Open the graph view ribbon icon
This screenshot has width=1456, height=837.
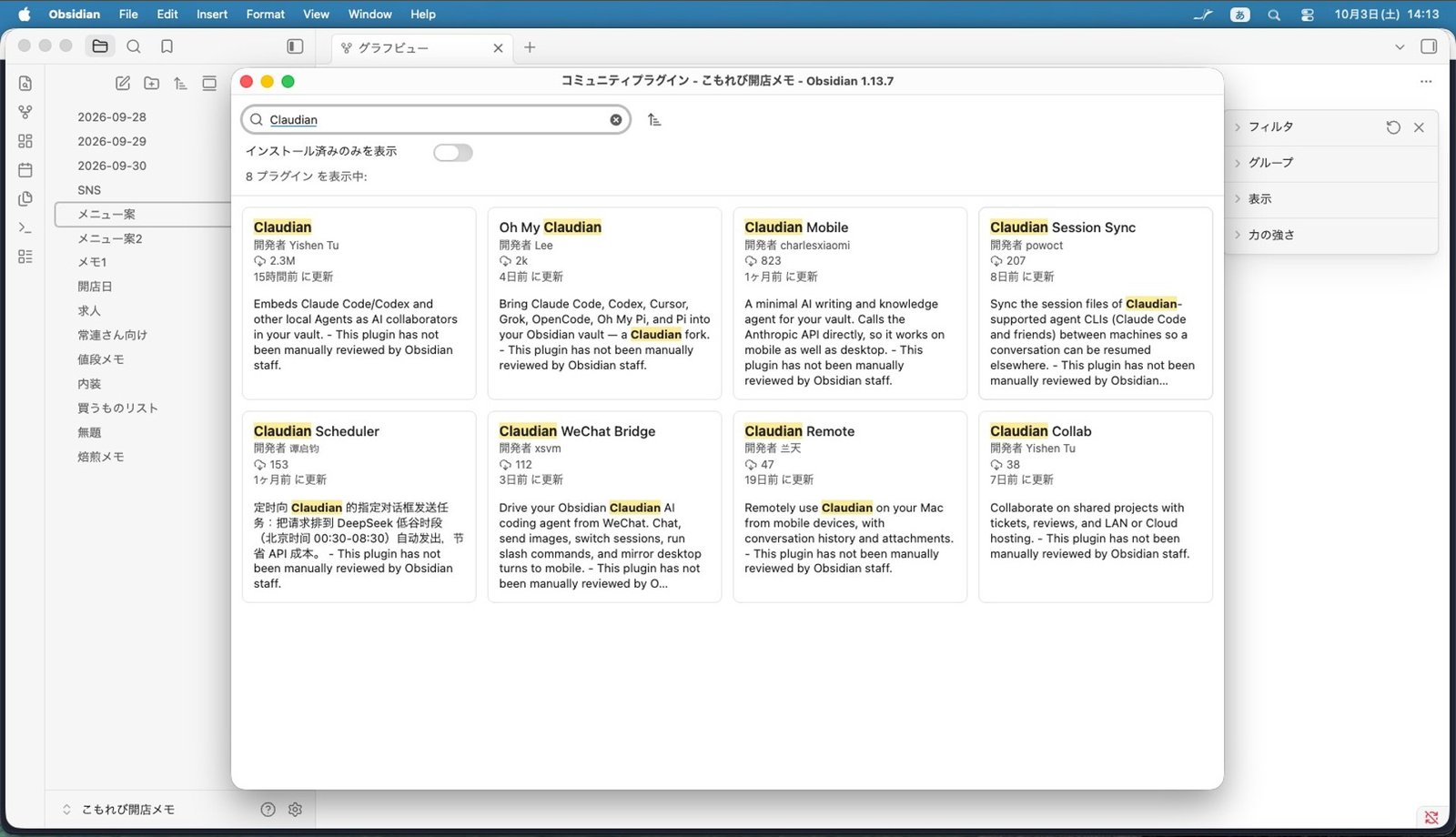click(x=25, y=112)
